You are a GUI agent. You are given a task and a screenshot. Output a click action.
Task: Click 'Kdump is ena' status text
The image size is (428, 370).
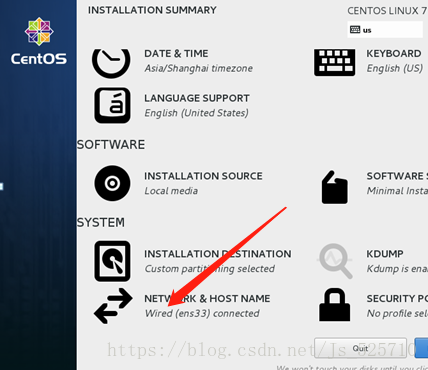click(397, 269)
